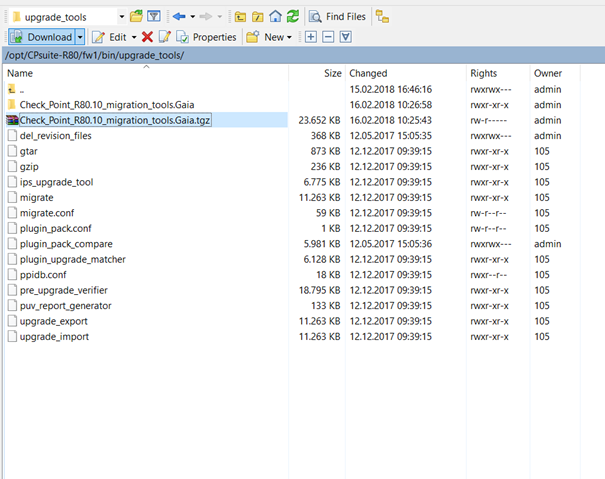Click the invert selection icon
Screen dimensions: 605x479
[345, 37]
